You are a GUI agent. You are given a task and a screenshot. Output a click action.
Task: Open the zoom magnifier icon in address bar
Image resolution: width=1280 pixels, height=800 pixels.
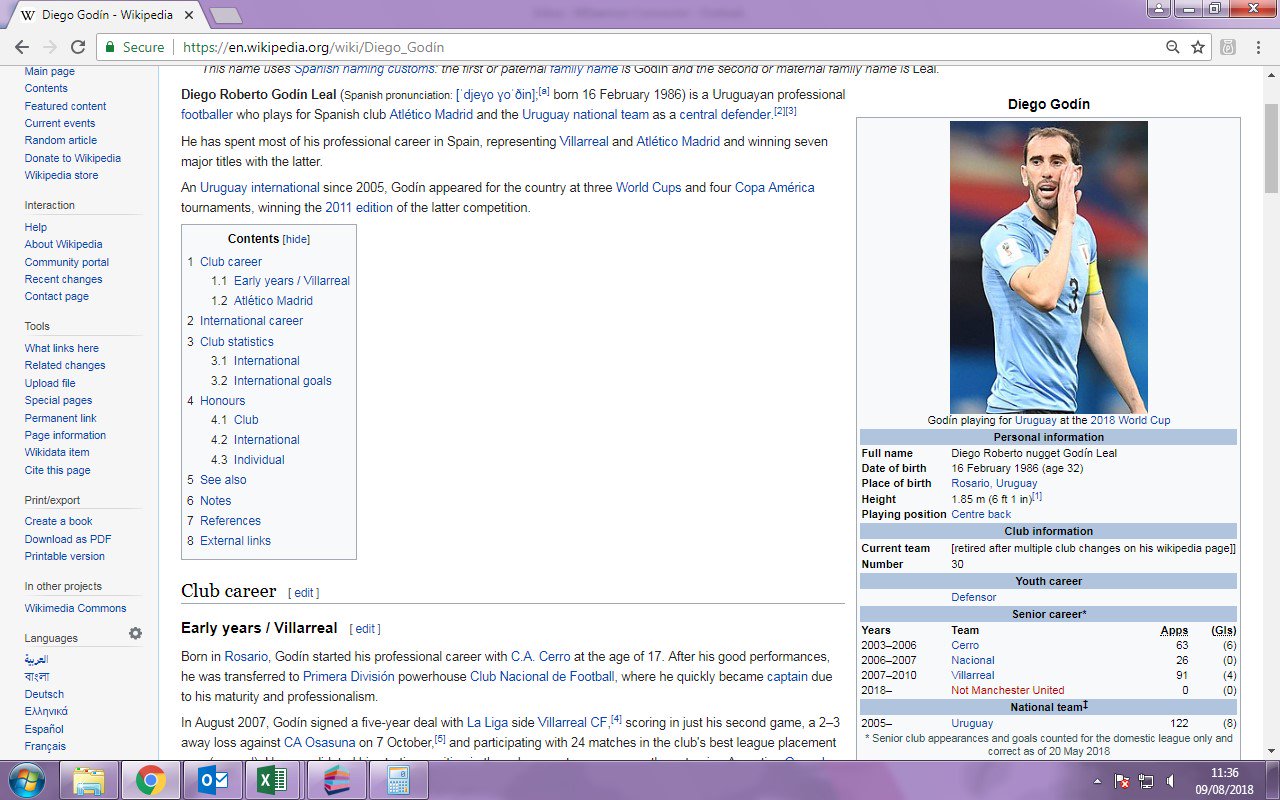pos(1173,47)
